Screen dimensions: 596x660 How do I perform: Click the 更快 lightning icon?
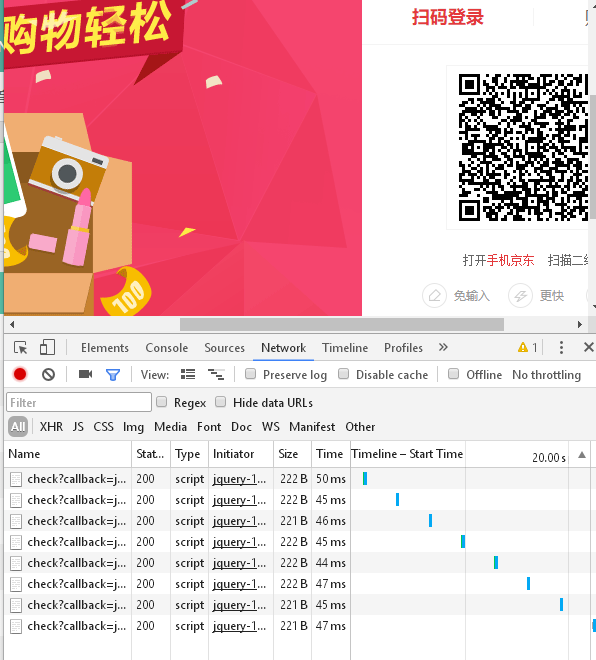520,295
